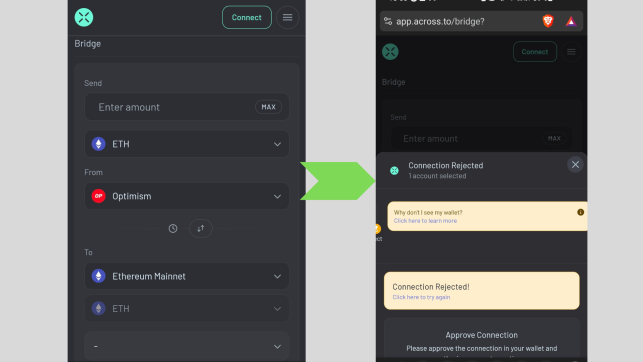This screenshot has width=643, height=362.
Task: Click the left Connect wallet button
Action: pyautogui.click(x=246, y=17)
